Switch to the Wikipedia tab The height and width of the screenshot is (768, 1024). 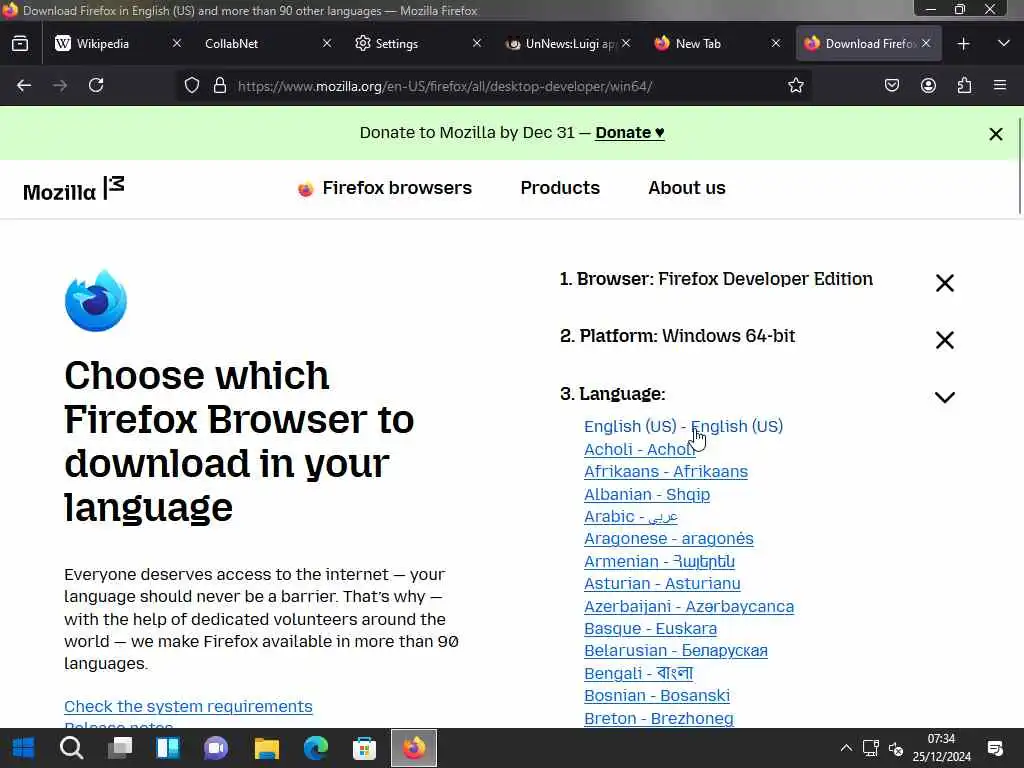(x=103, y=44)
